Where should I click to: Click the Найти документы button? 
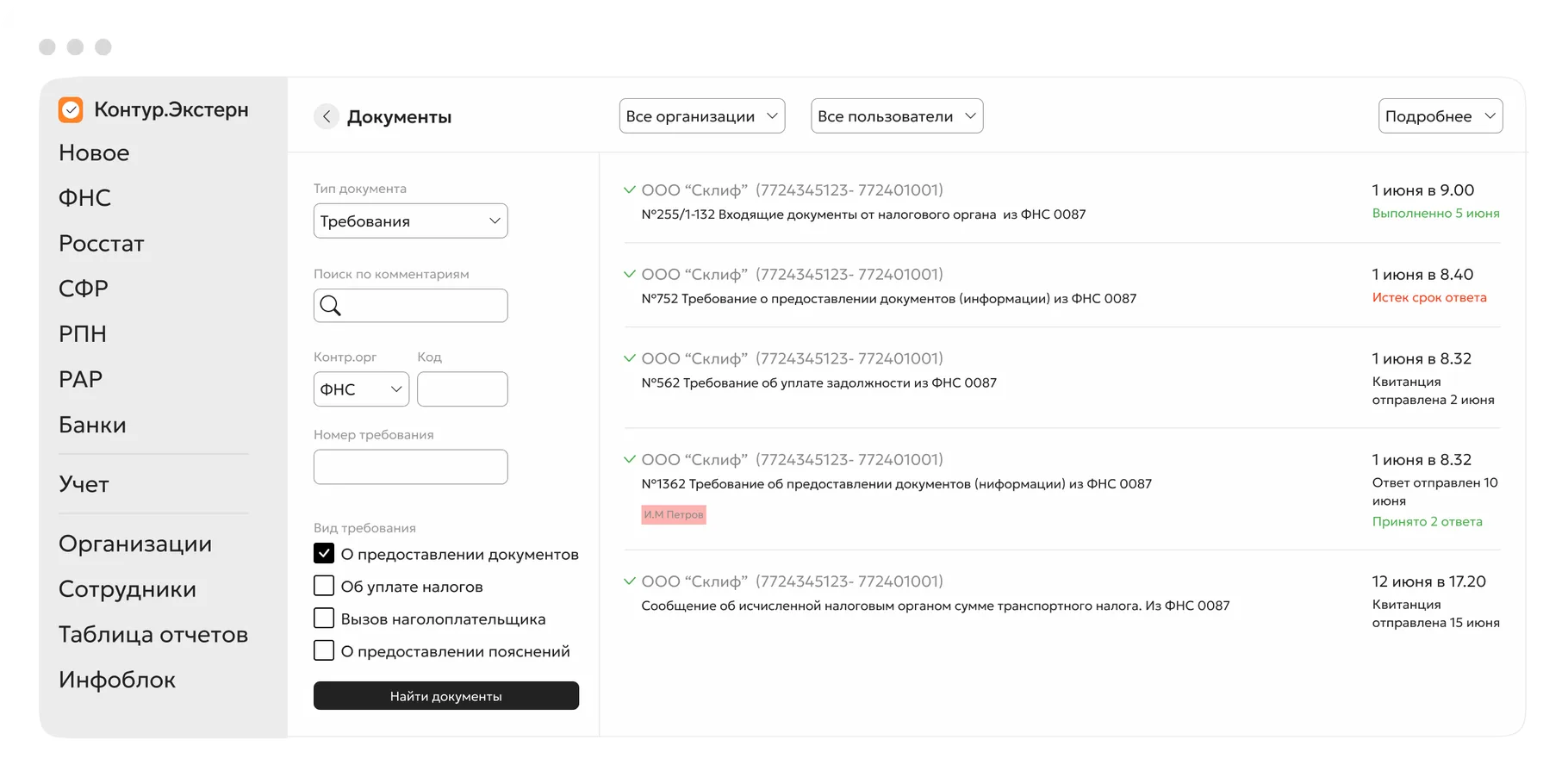click(446, 696)
